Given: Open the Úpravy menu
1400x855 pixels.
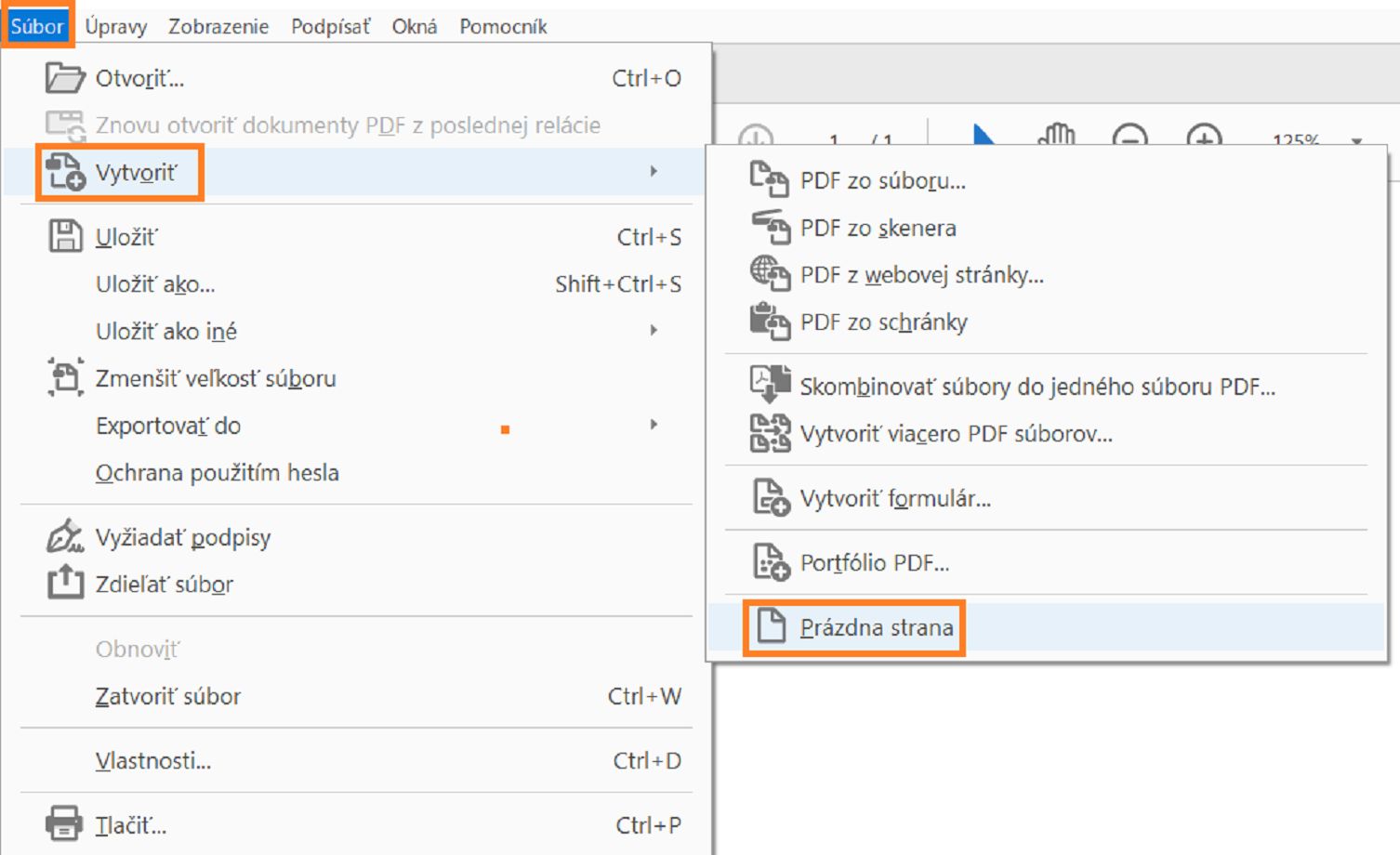Looking at the screenshot, I should [x=116, y=26].
